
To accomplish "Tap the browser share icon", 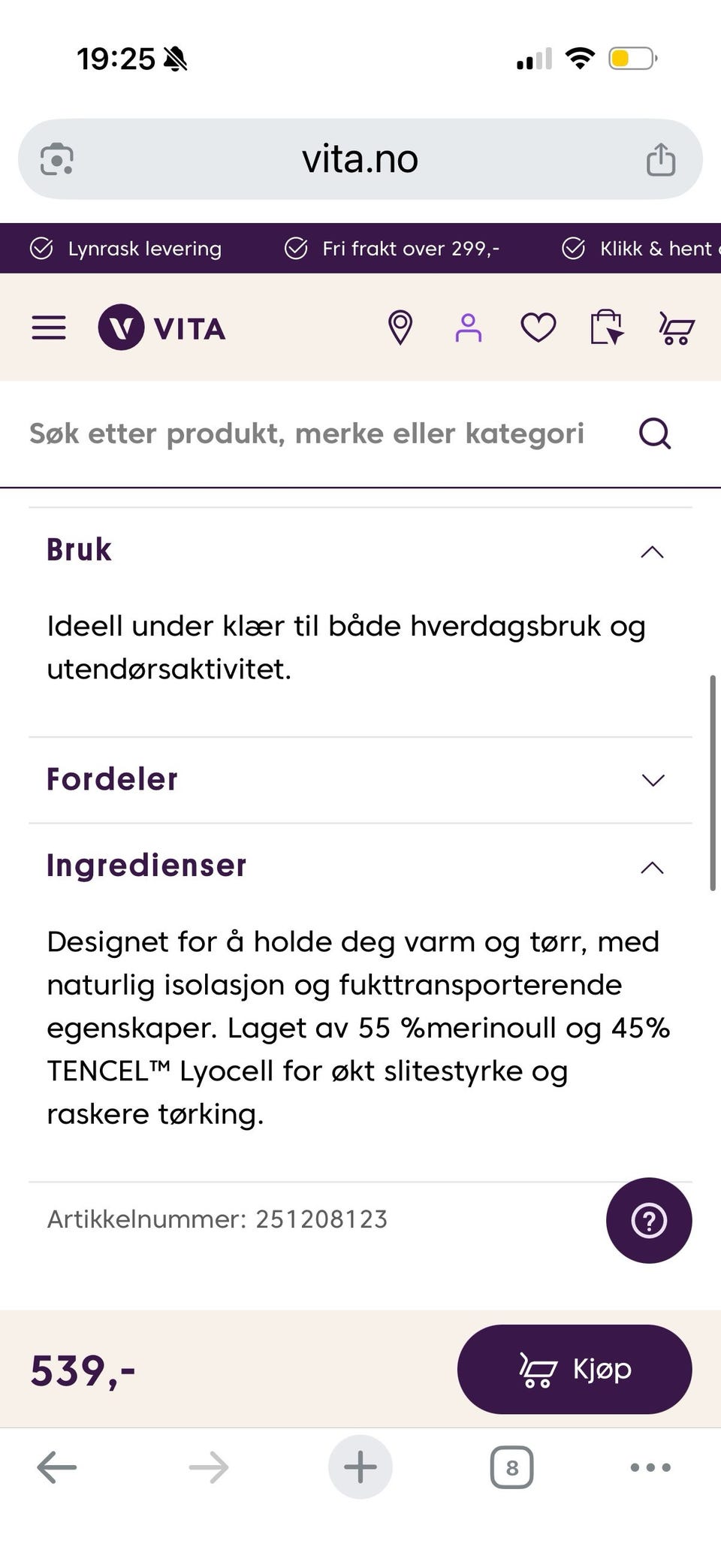I will coord(661,159).
